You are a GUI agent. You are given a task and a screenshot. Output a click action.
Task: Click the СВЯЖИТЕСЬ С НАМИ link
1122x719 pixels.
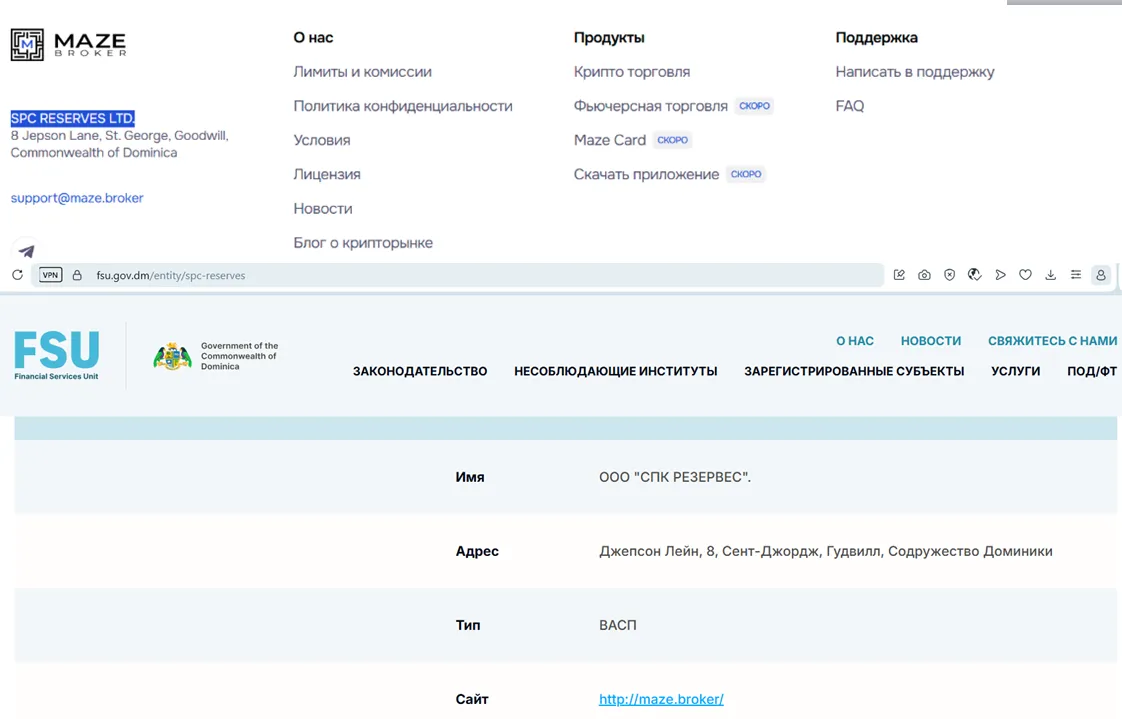[1053, 341]
